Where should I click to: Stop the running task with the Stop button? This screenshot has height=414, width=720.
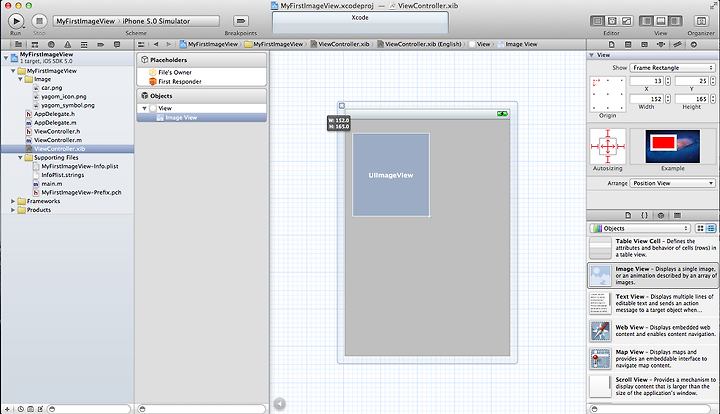click(x=39, y=21)
